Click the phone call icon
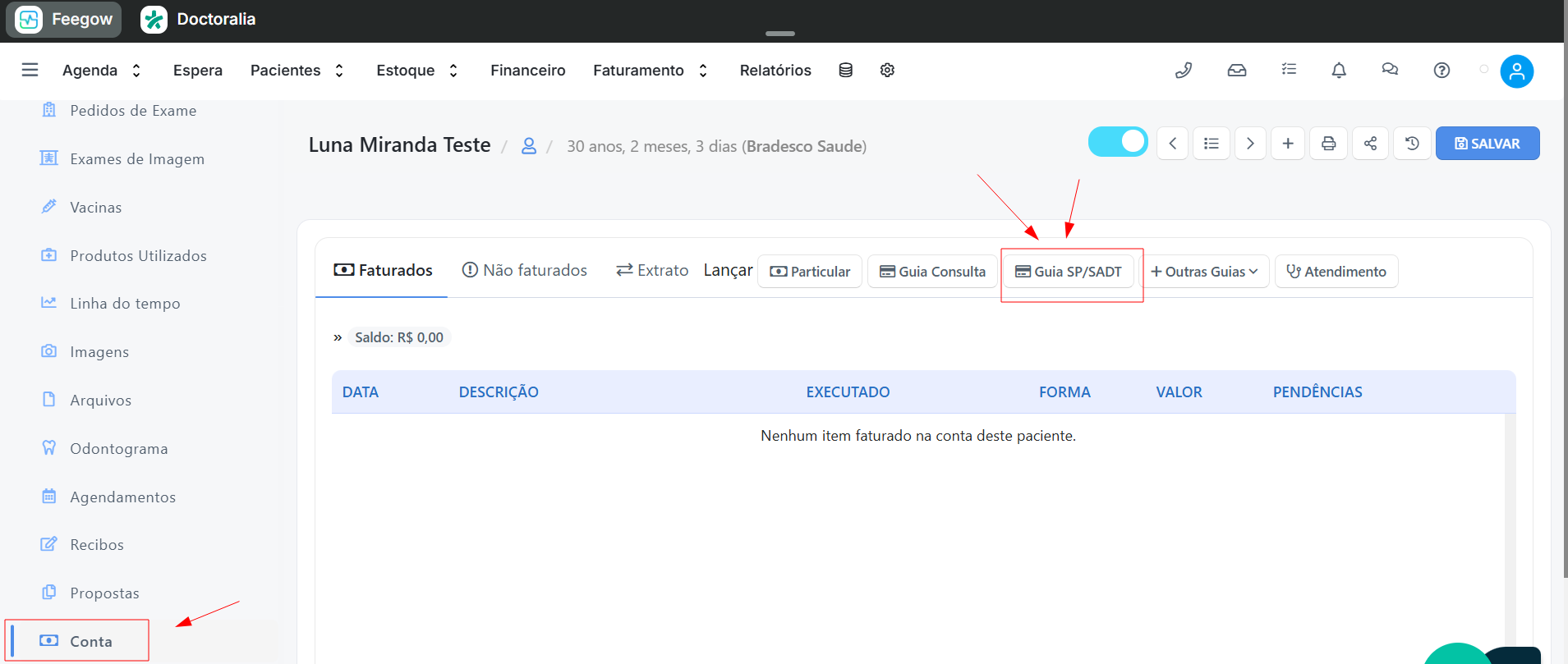Screen dimensions: 1568x664 (1184, 70)
